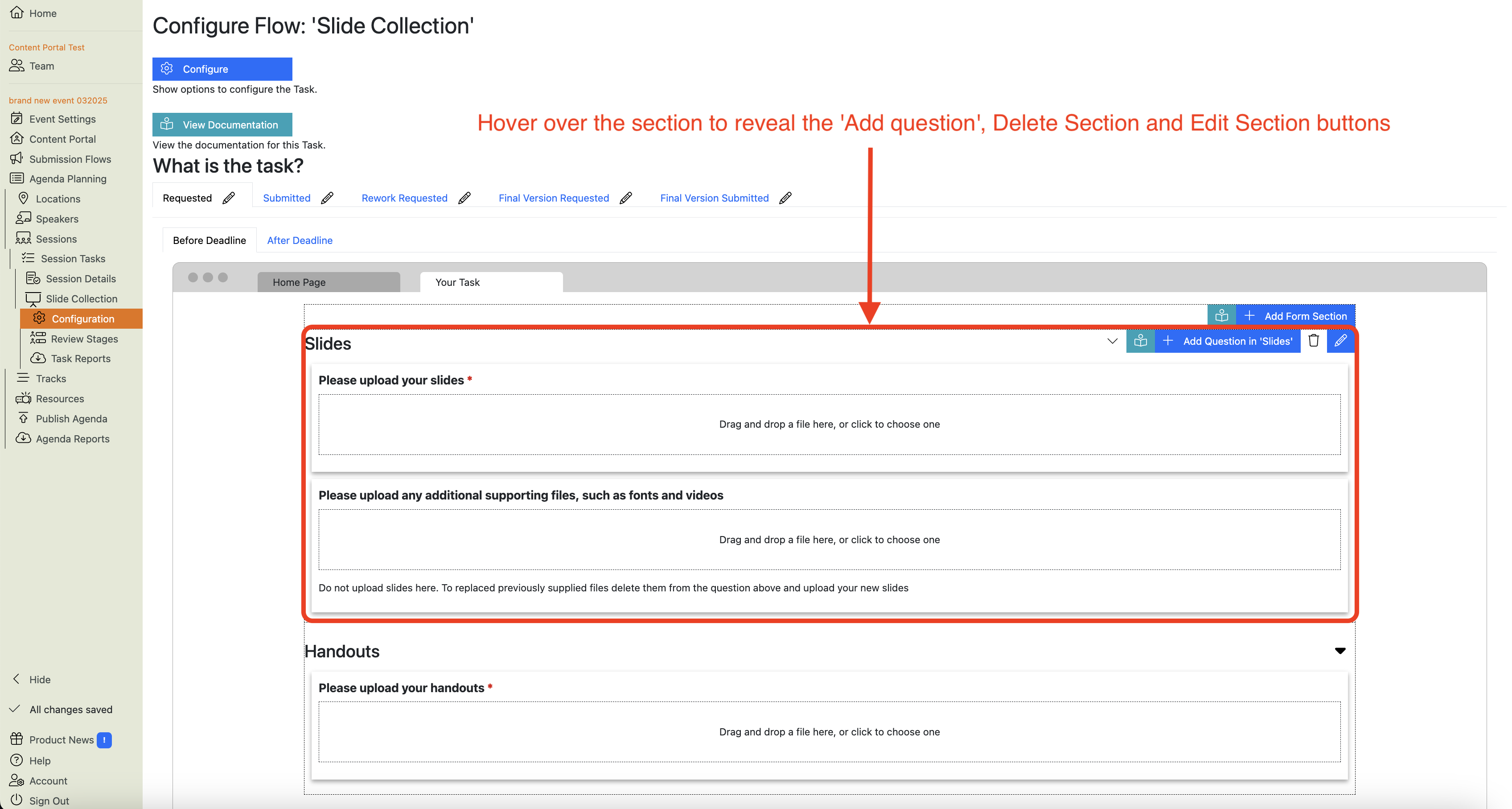This screenshot has height=809, width=1512.
Task: Collapse the Slides section with its chevron
Action: [x=1112, y=341]
